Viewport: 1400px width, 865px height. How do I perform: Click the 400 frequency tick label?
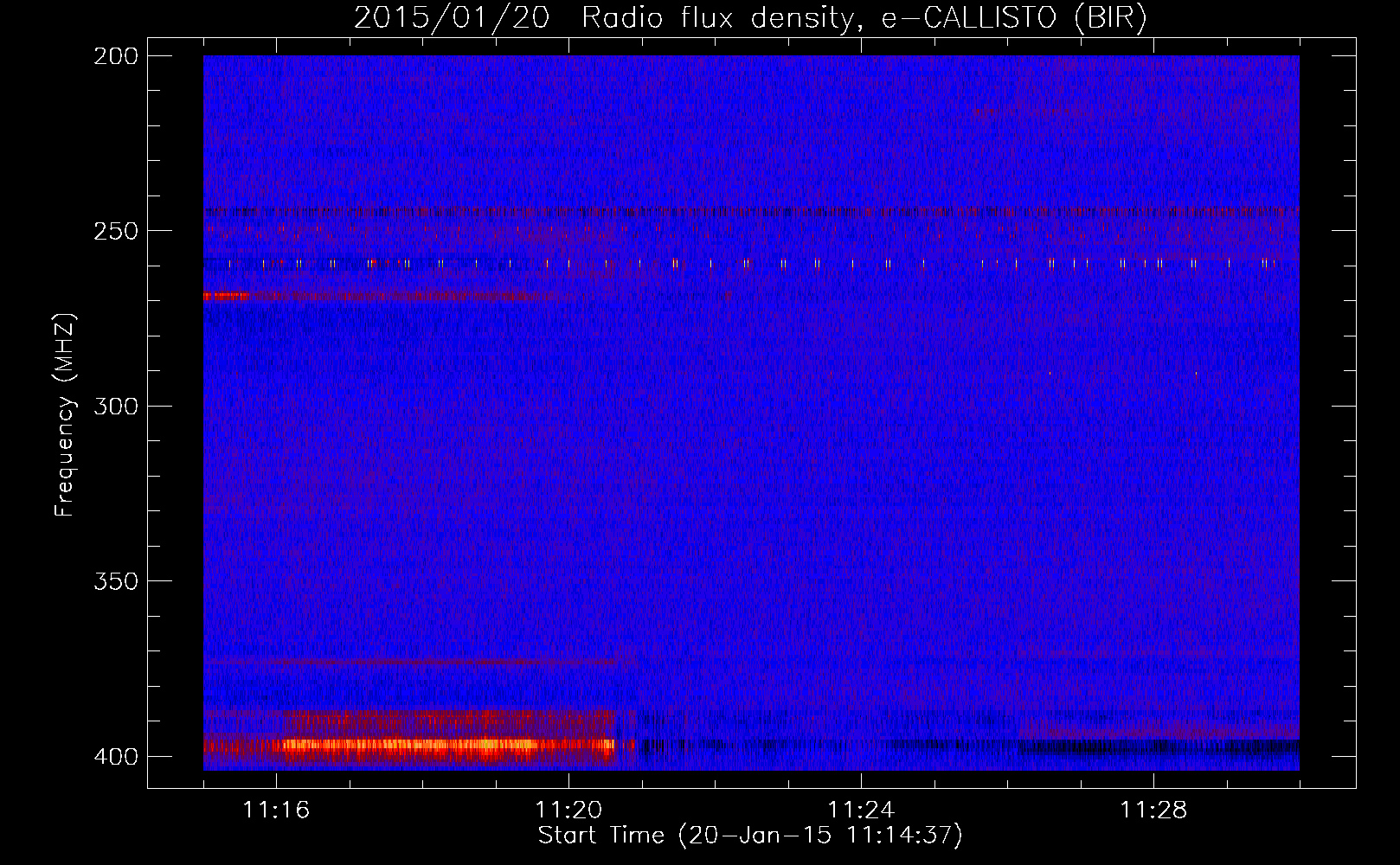[116, 757]
